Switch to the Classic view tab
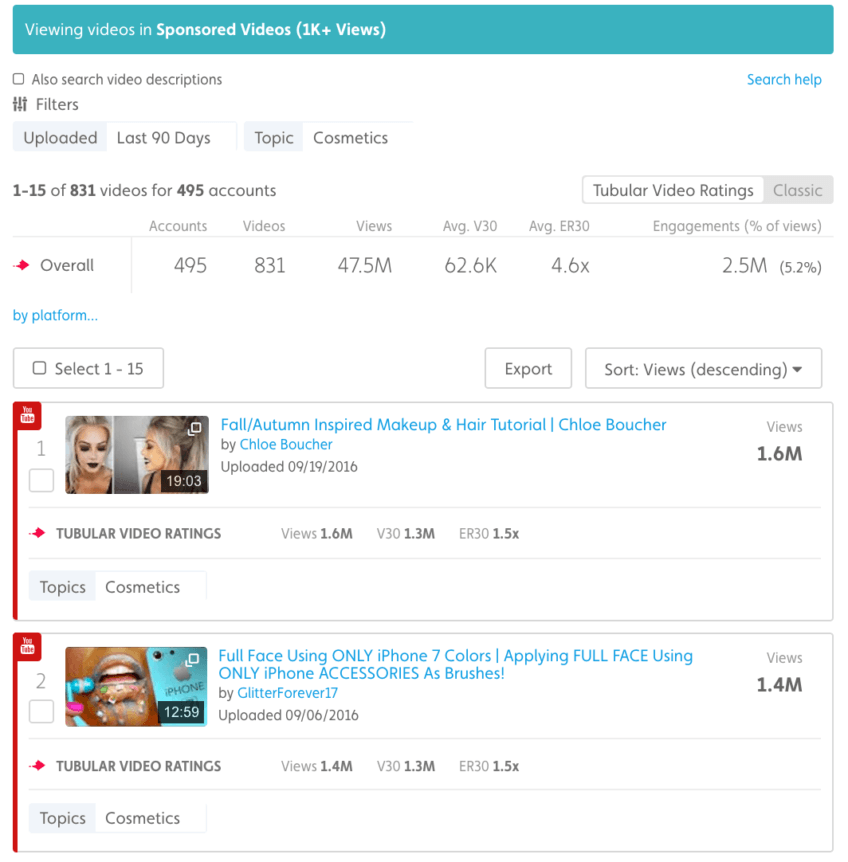Image resolution: width=848 pixels, height=862 pixels. (797, 190)
